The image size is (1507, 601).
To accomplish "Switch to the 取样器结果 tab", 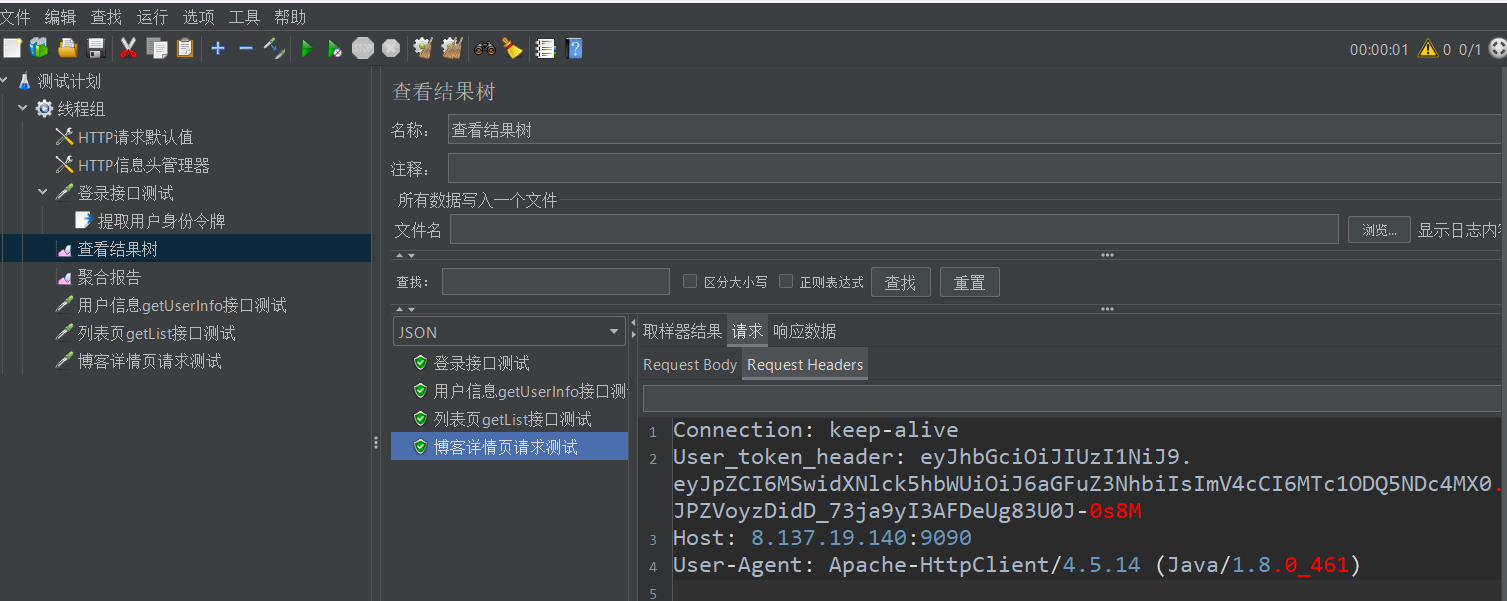I will (682, 331).
